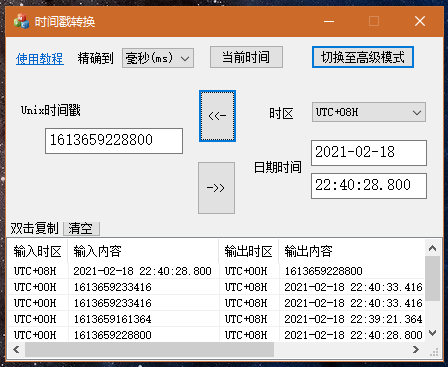Select output cell 2021-02-18 22:40:28.800 in last row
This screenshot has width=448, height=367.
353,335
